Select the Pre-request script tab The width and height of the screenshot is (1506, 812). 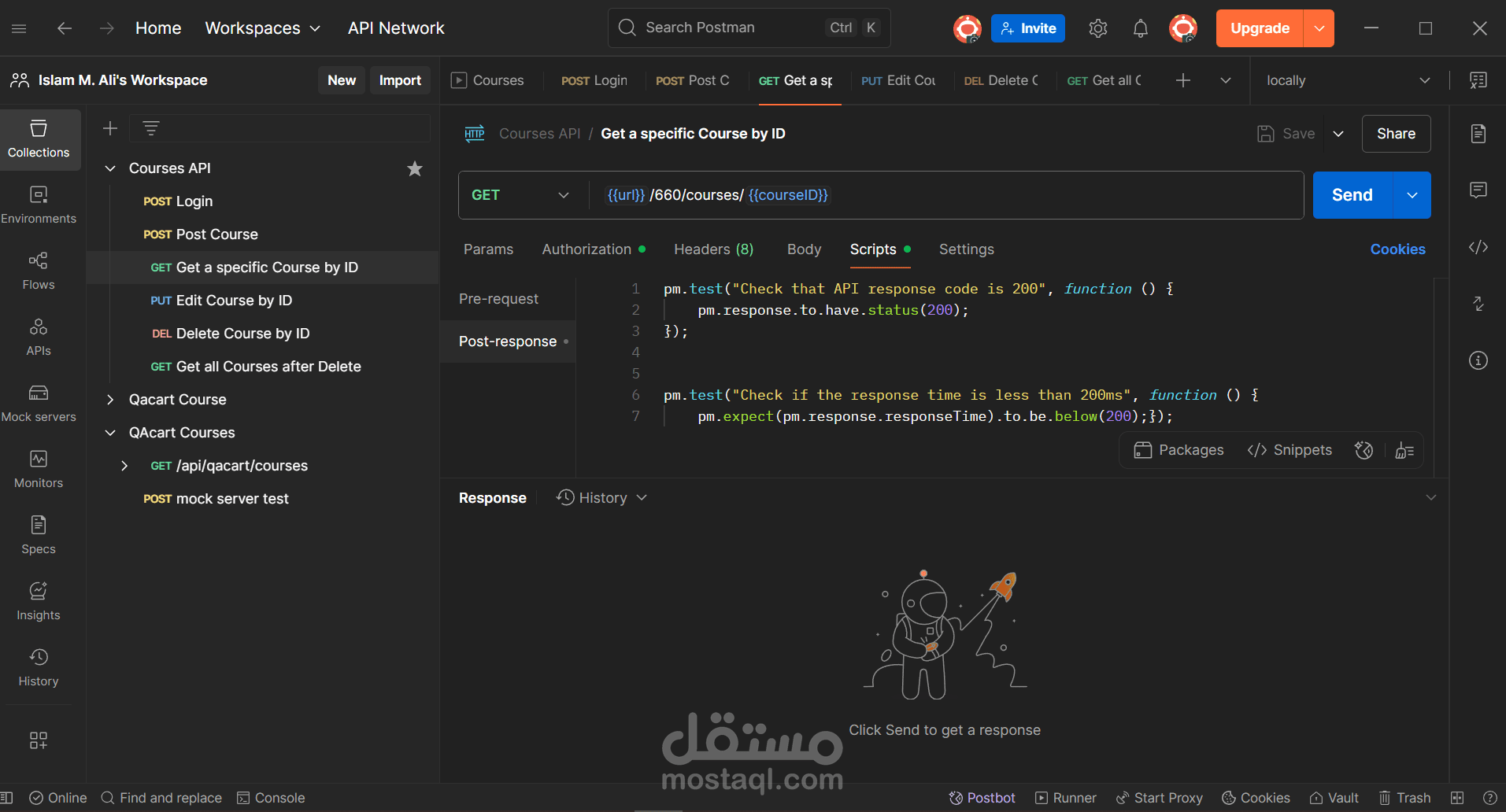pos(508,299)
